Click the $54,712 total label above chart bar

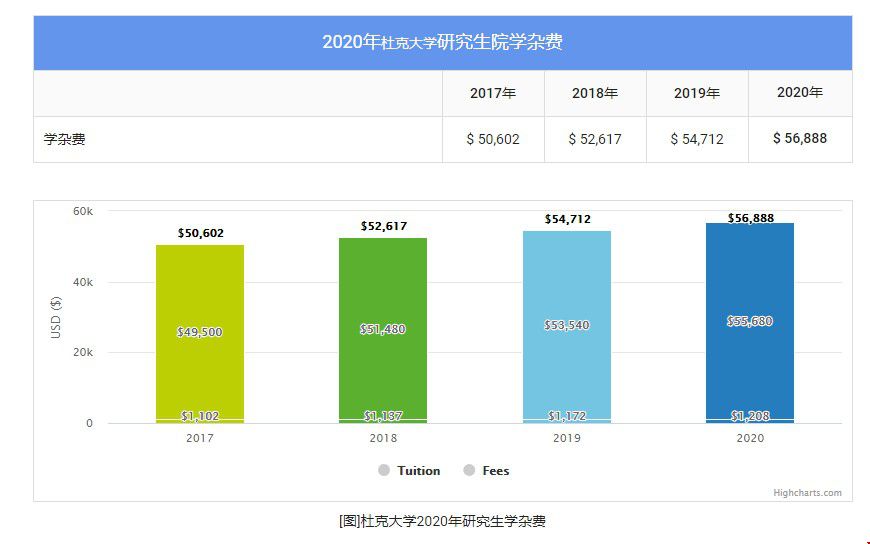[x=568, y=219]
